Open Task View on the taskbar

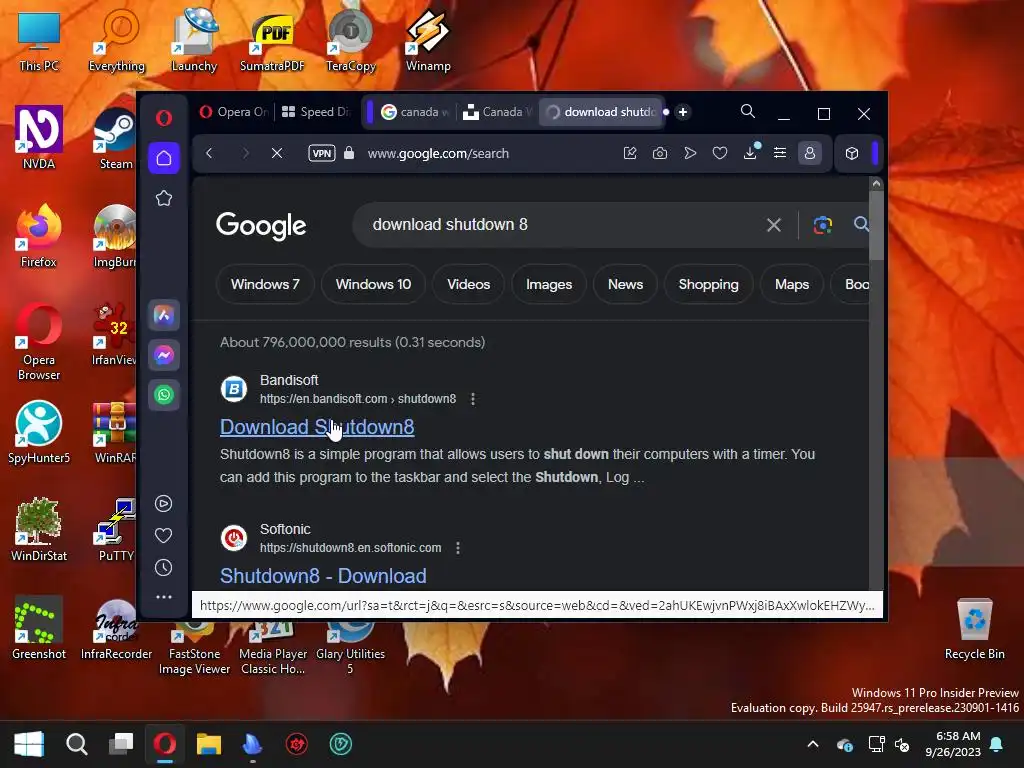121,744
